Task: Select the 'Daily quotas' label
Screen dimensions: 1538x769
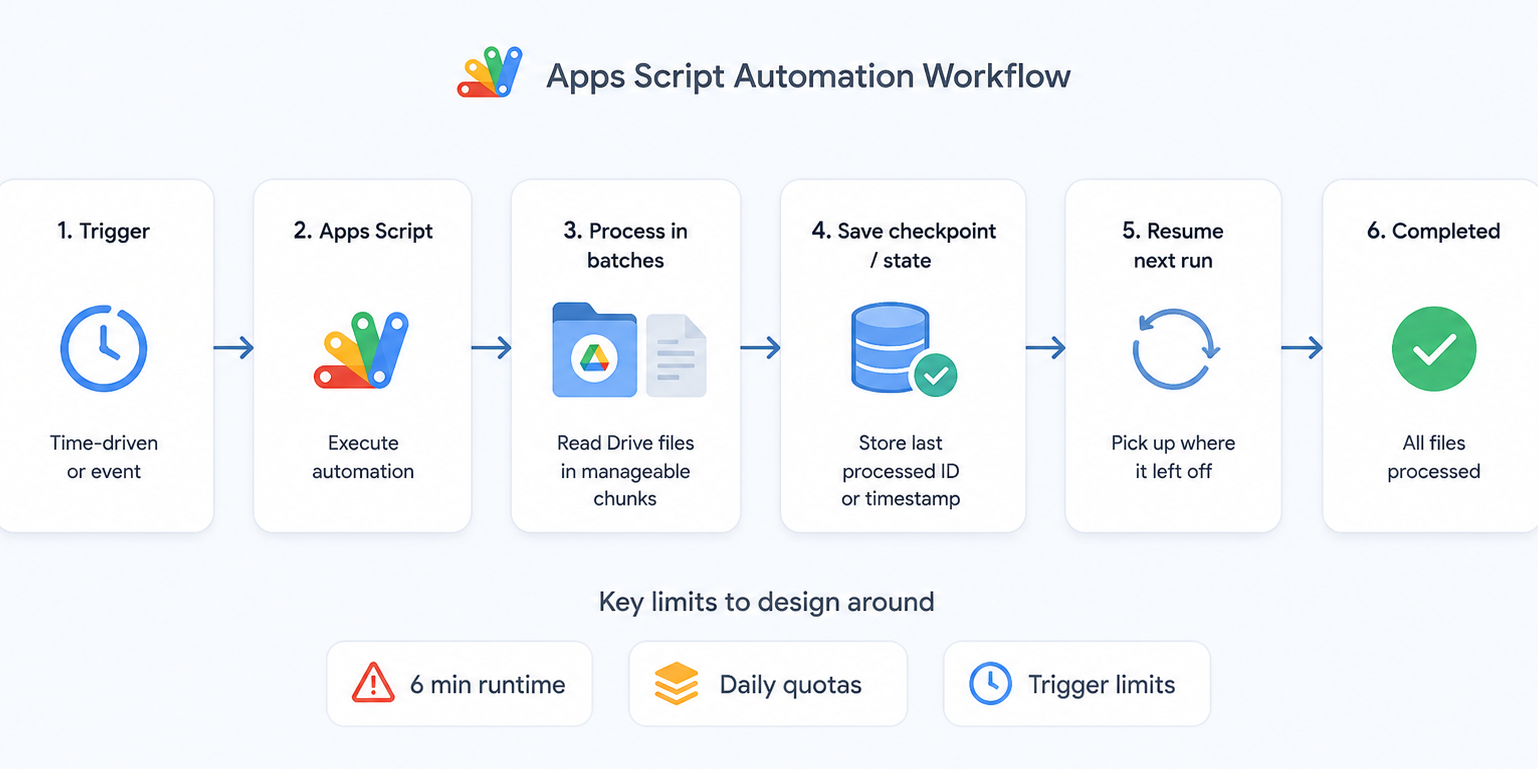Action: pos(791,685)
